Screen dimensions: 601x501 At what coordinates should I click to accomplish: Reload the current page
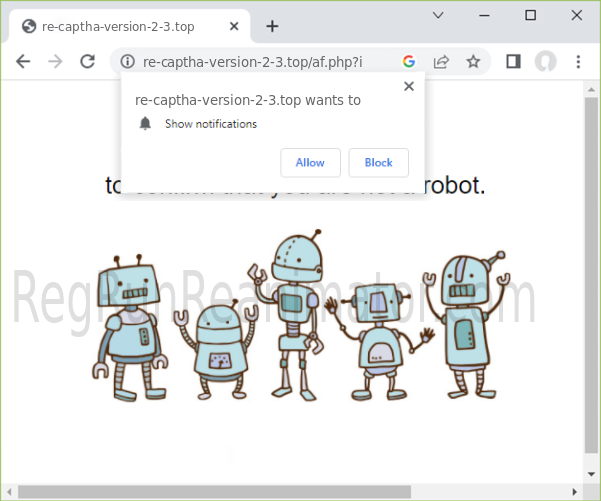[87, 61]
